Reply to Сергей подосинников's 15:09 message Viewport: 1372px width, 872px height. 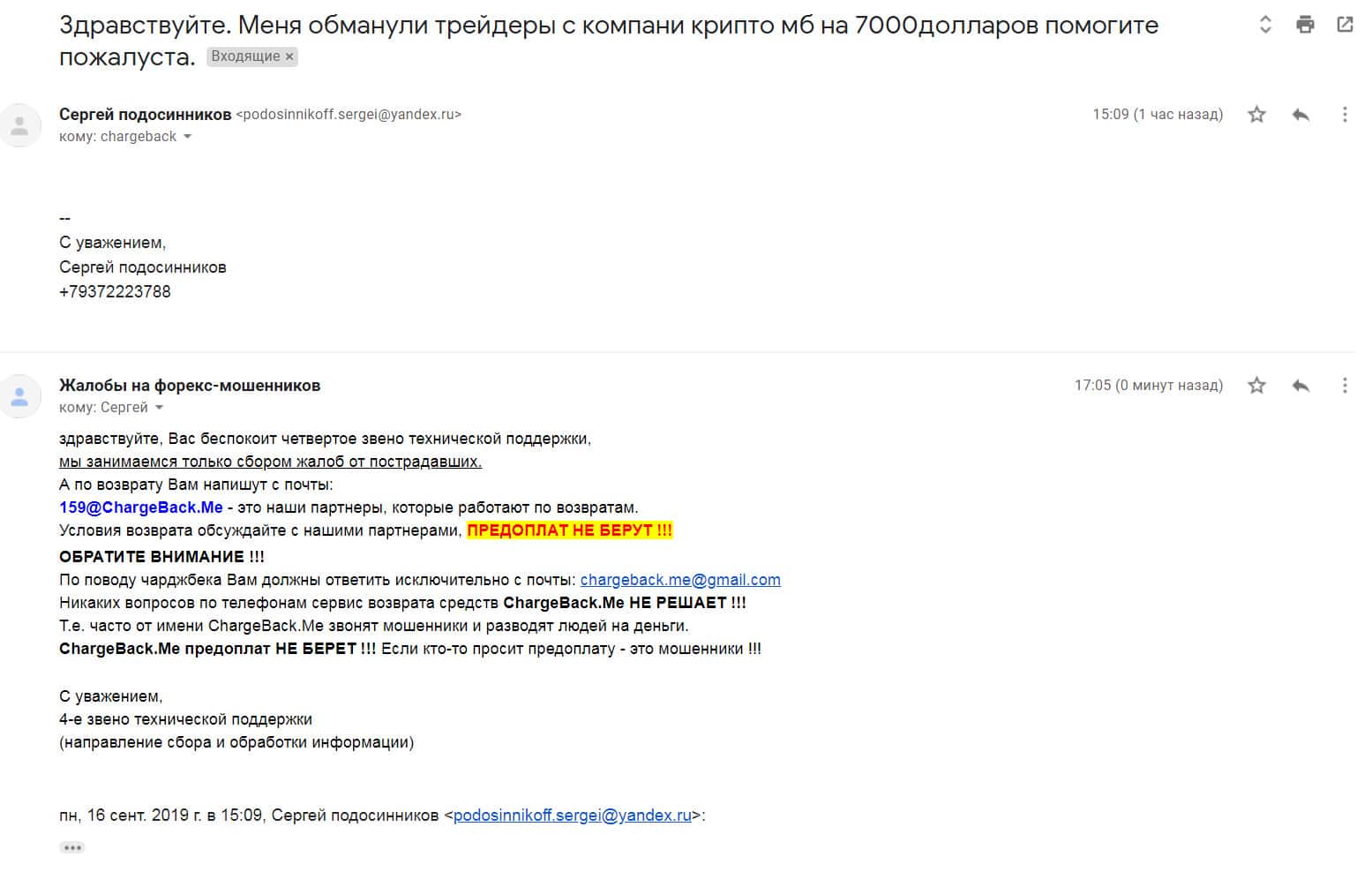[1301, 115]
